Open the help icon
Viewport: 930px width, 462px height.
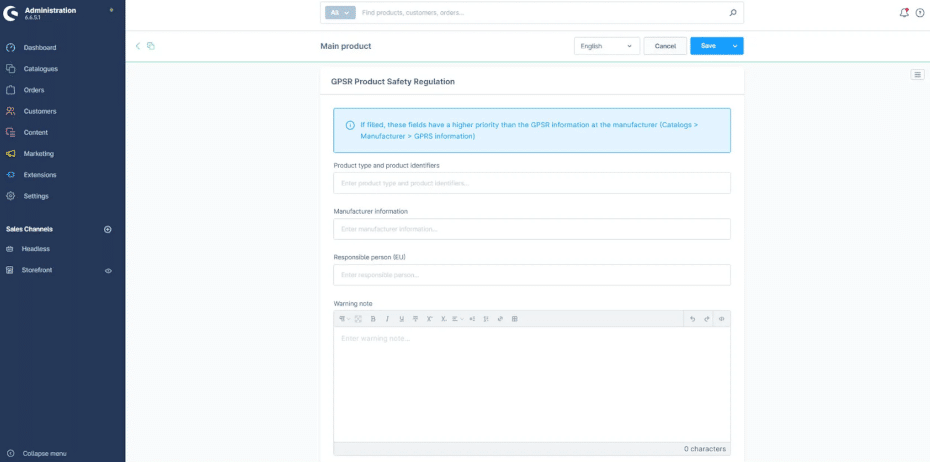920,13
